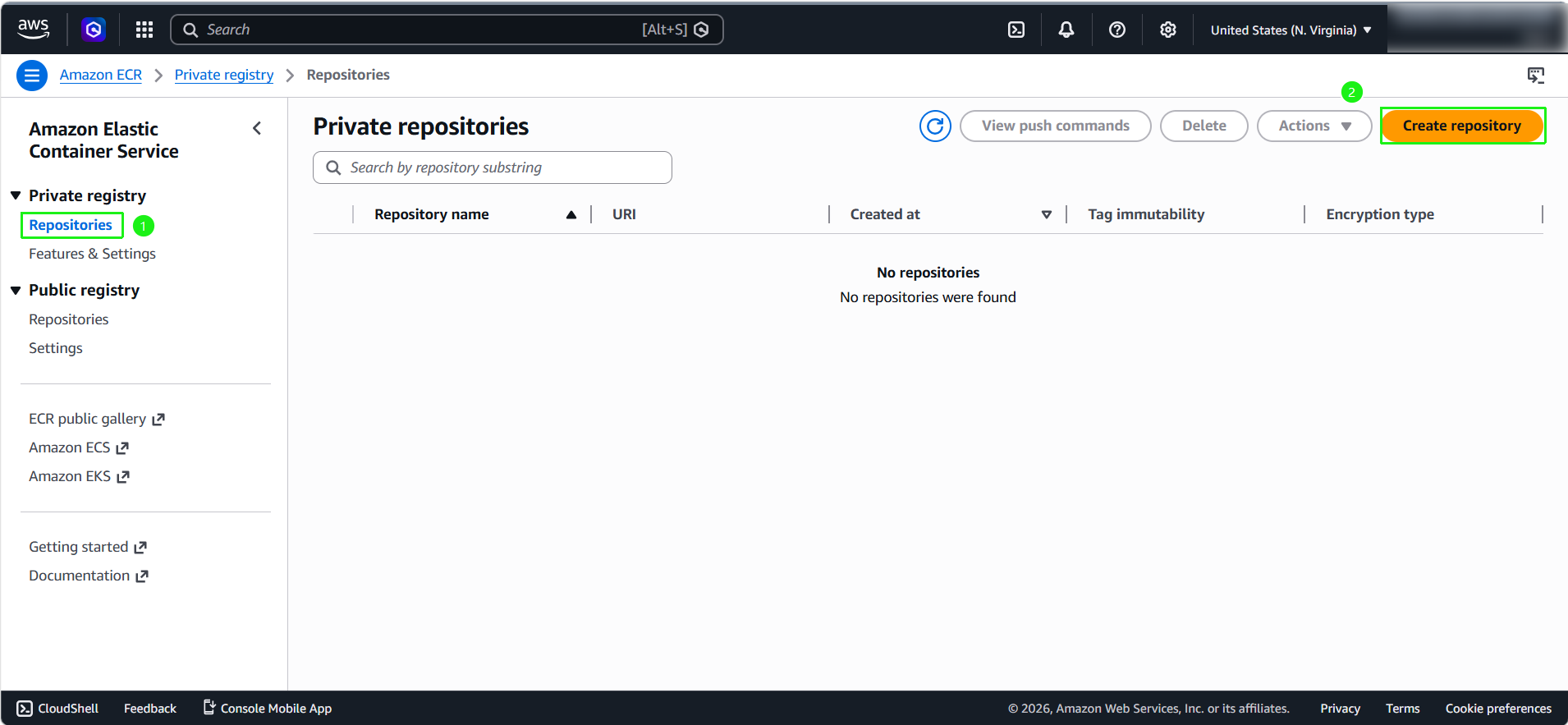Open Console Mobile App link in footer

[268, 708]
